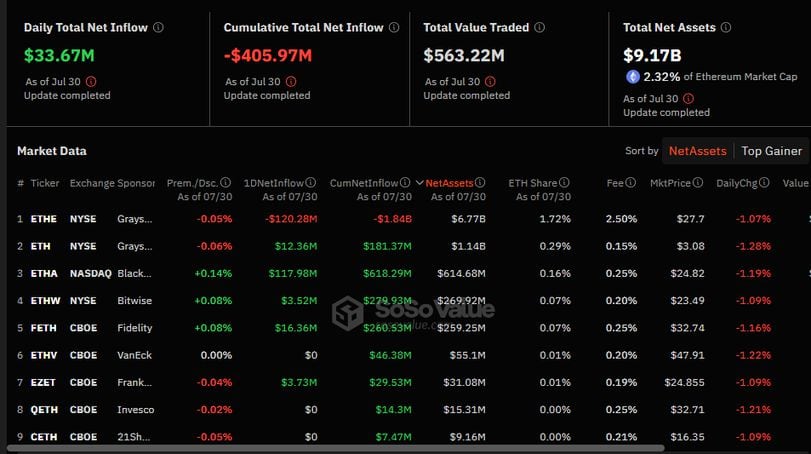The height and width of the screenshot is (454, 811).
Task: Click the Bitwise sponsor cell
Action: click(134, 300)
